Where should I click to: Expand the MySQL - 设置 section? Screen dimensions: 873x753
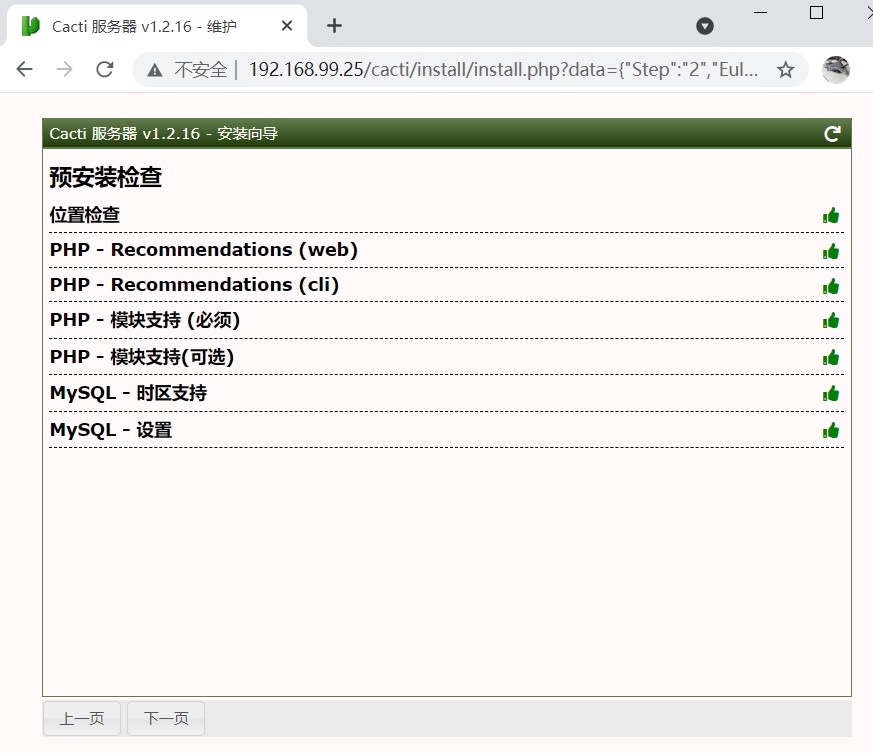[111, 430]
